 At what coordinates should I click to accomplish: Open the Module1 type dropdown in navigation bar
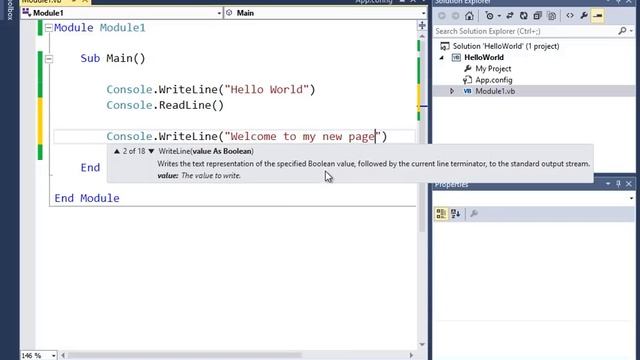(219, 13)
